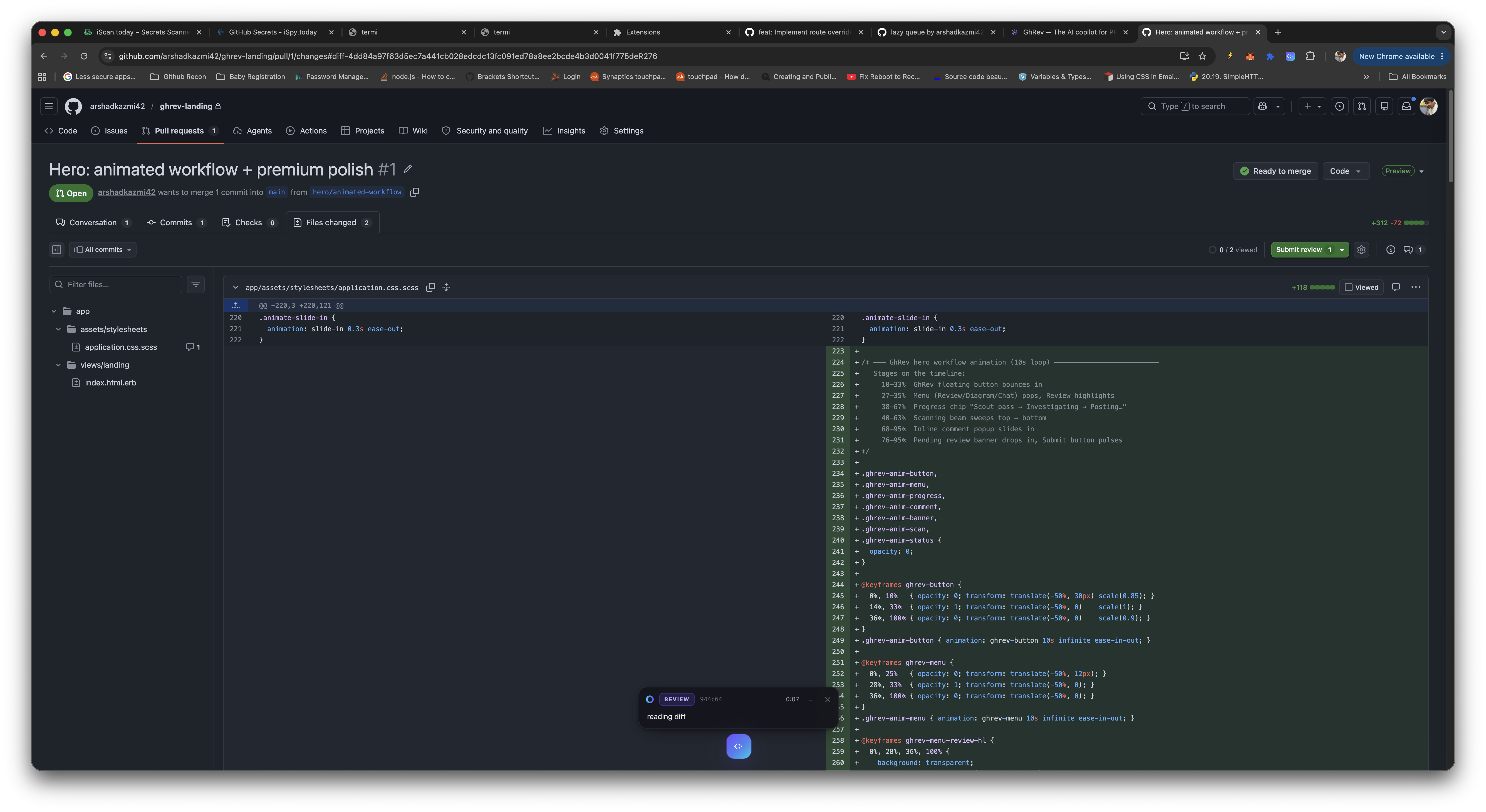Click the Ready to merge button
1486x812 pixels.
point(1276,171)
